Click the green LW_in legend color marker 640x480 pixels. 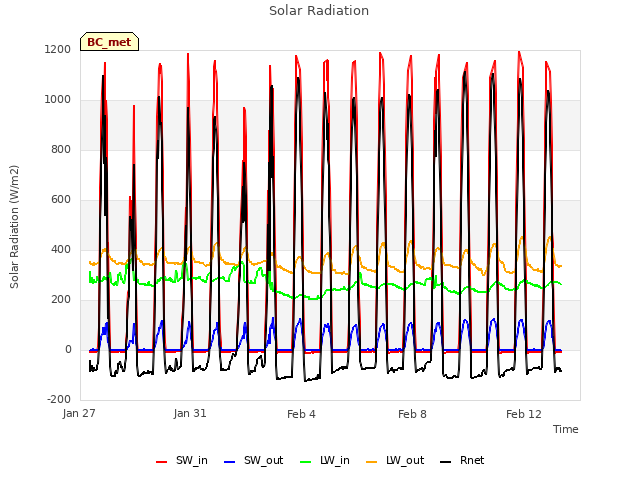pos(306,462)
